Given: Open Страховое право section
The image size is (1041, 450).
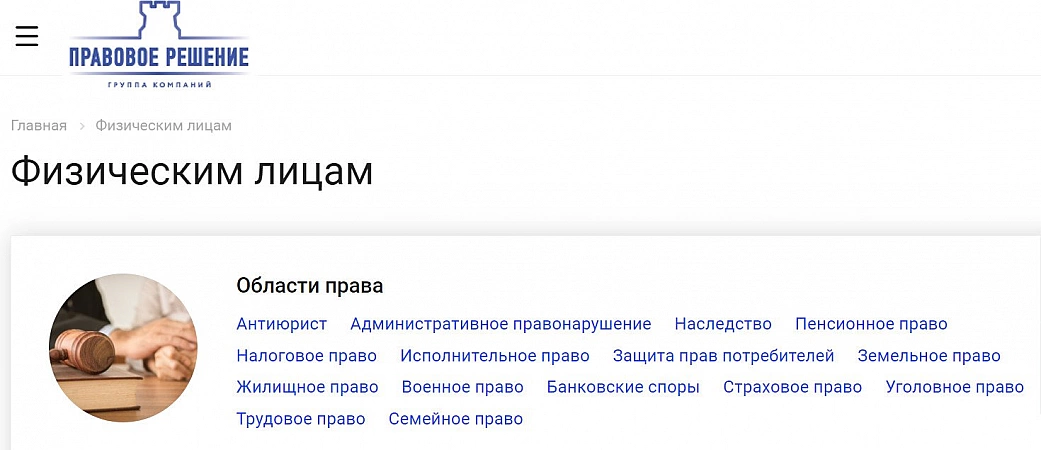Looking at the screenshot, I should 792,387.
